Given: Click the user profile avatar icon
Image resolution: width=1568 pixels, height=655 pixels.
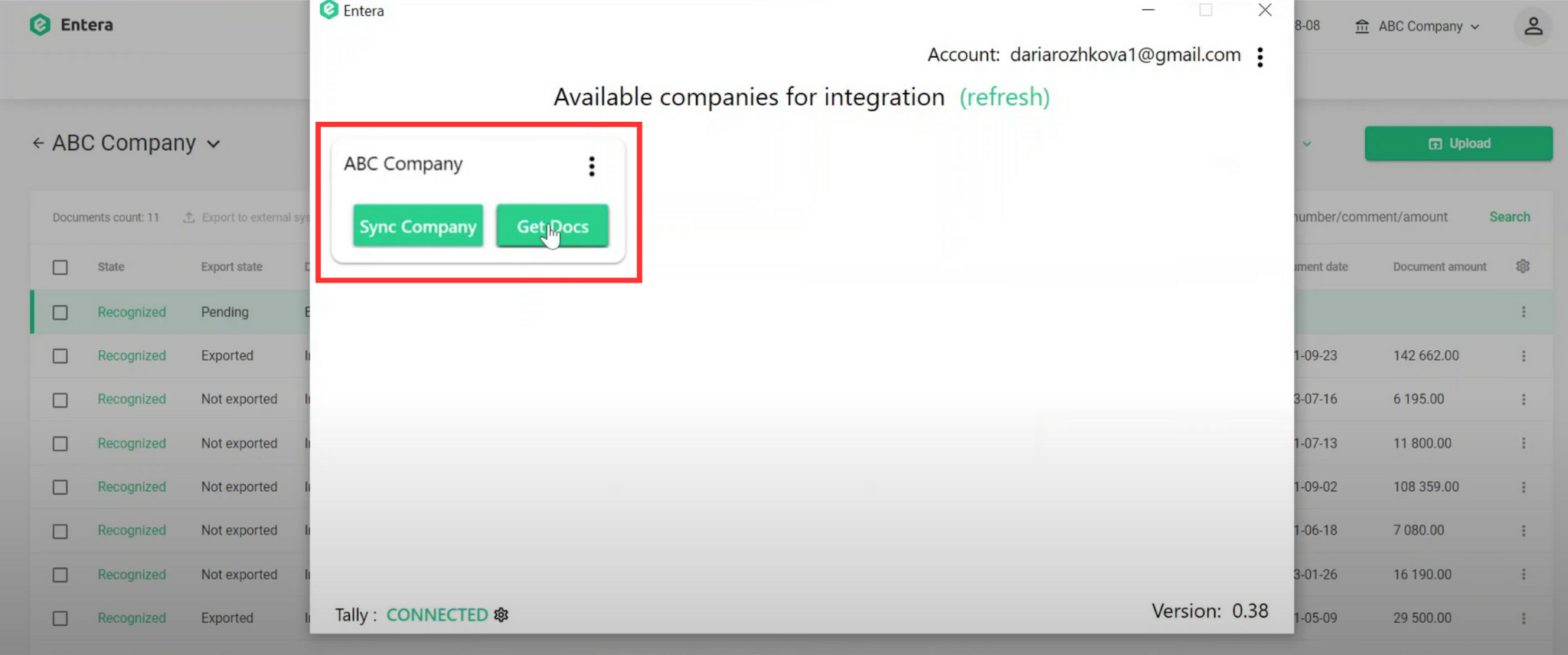Looking at the screenshot, I should pos(1533,26).
